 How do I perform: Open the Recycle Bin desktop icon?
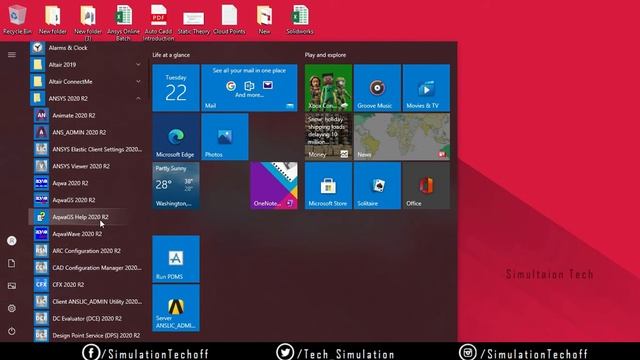17,19
